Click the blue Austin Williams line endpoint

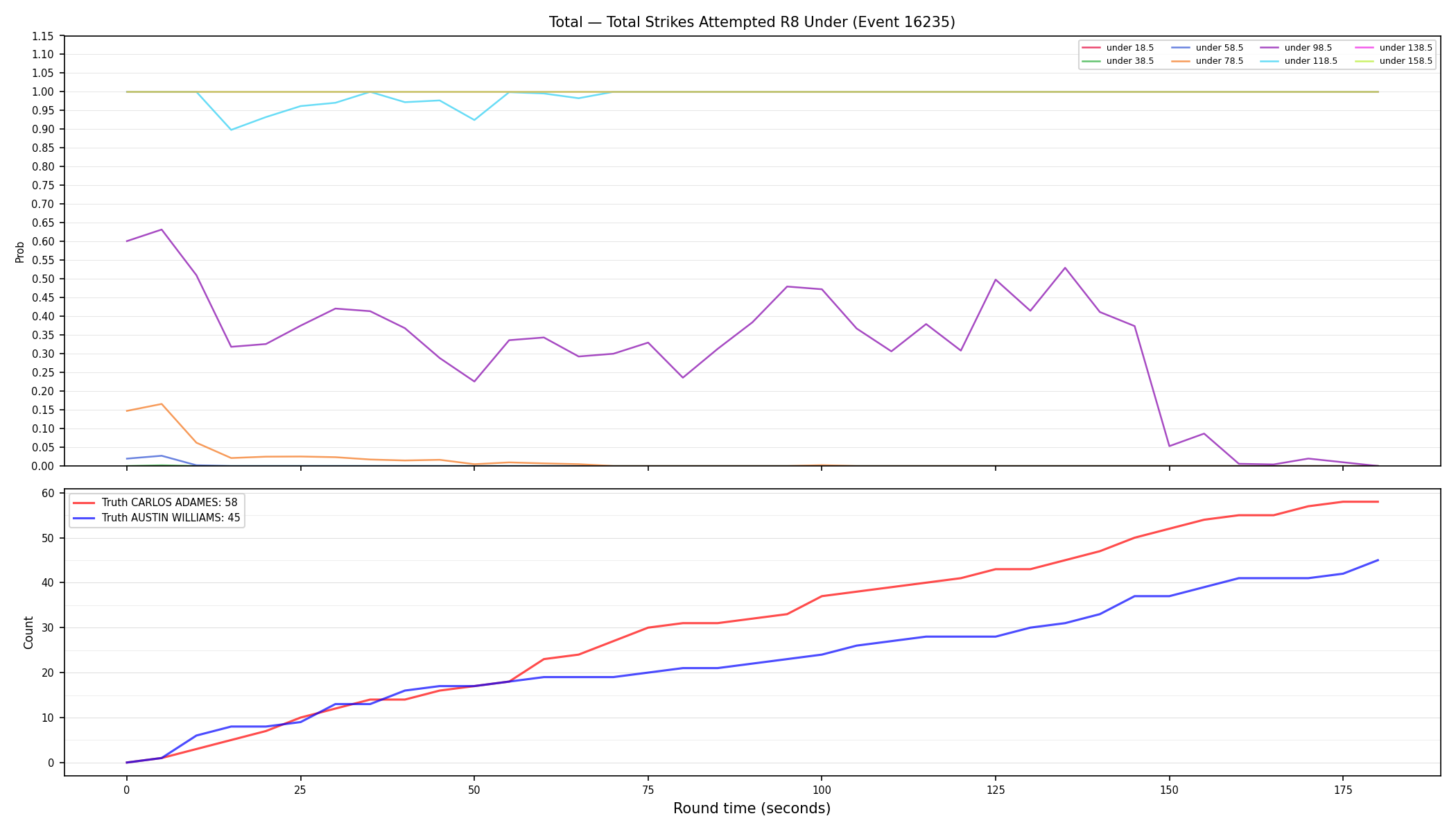click(x=1378, y=560)
